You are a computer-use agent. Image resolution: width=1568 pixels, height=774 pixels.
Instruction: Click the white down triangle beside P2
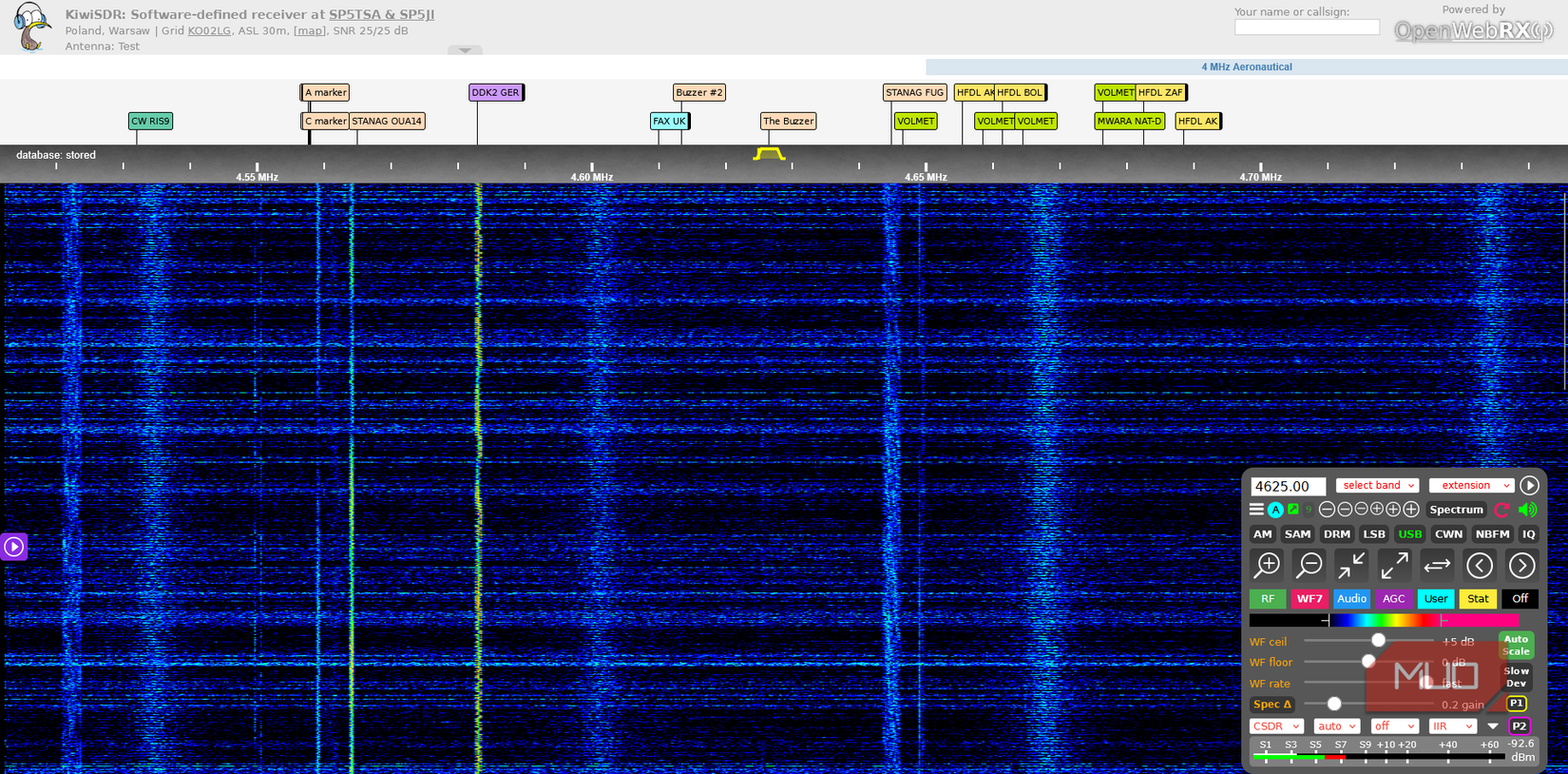click(x=1493, y=726)
